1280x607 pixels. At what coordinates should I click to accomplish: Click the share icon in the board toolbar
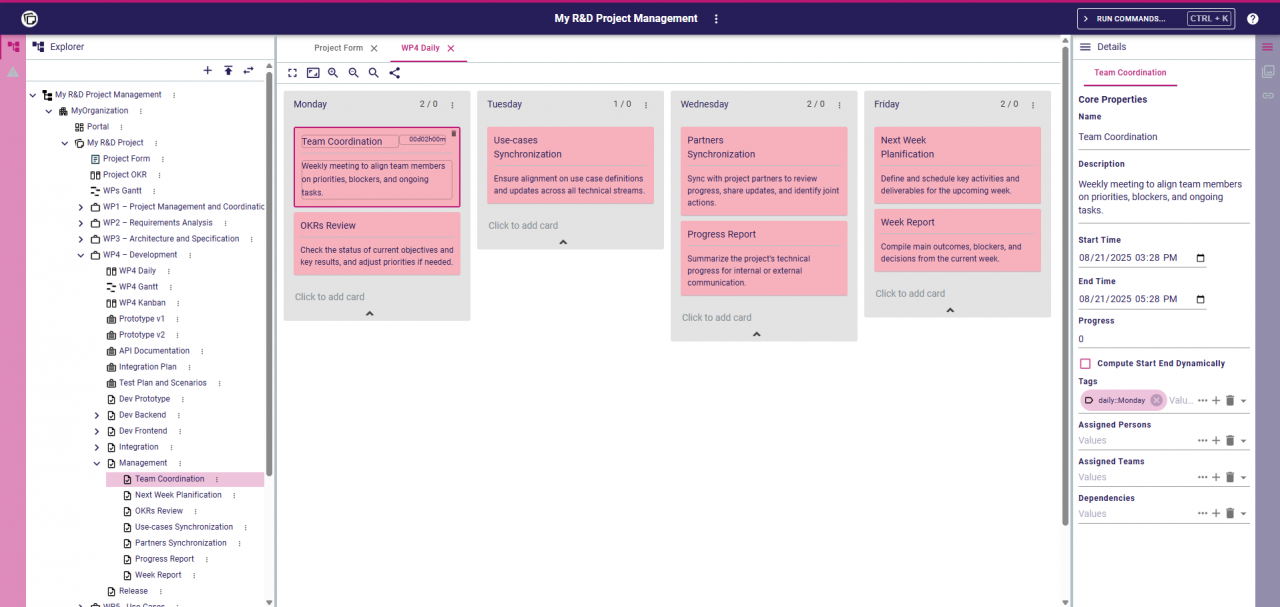coord(394,73)
